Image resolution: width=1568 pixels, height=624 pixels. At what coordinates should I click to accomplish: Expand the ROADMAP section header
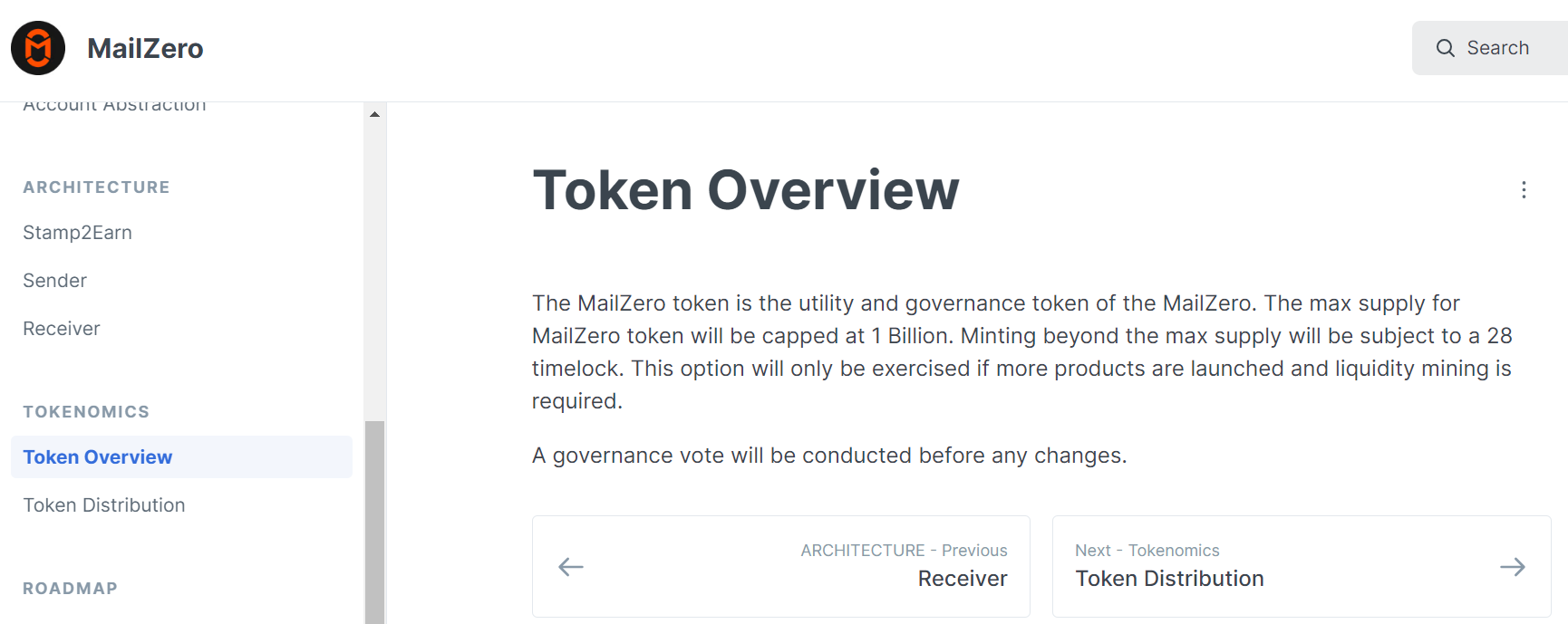(x=70, y=588)
